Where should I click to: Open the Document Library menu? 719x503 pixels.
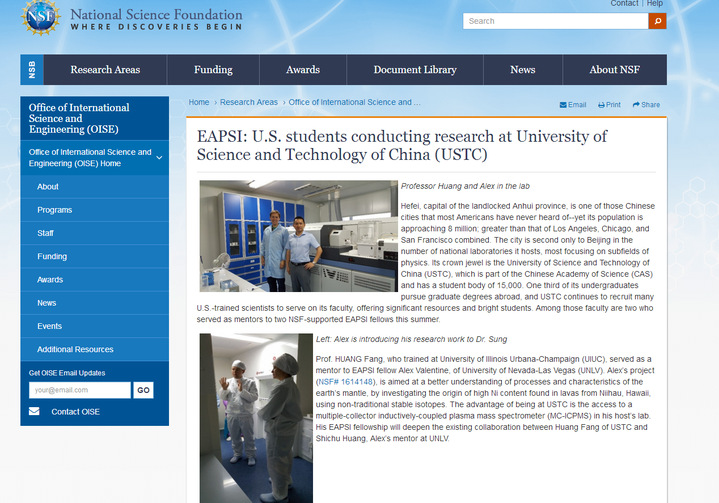(415, 70)
